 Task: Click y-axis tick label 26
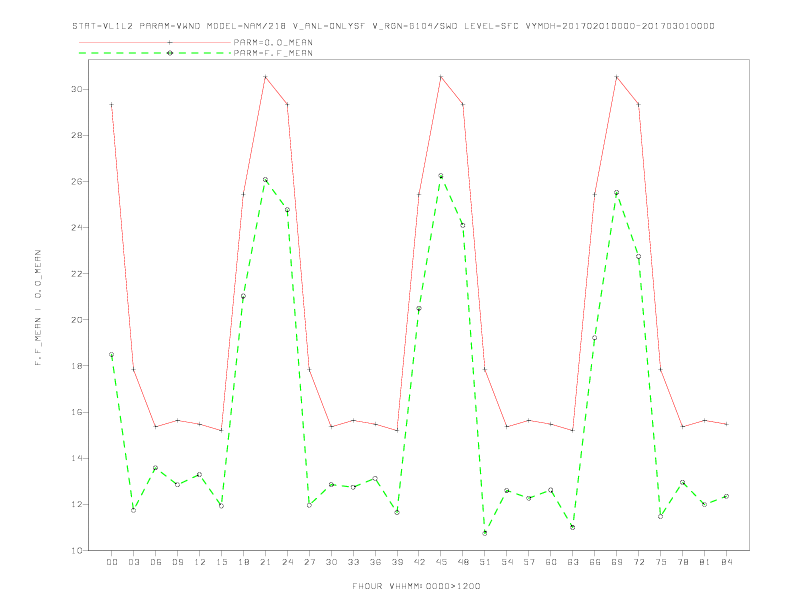tap(77, 181)
